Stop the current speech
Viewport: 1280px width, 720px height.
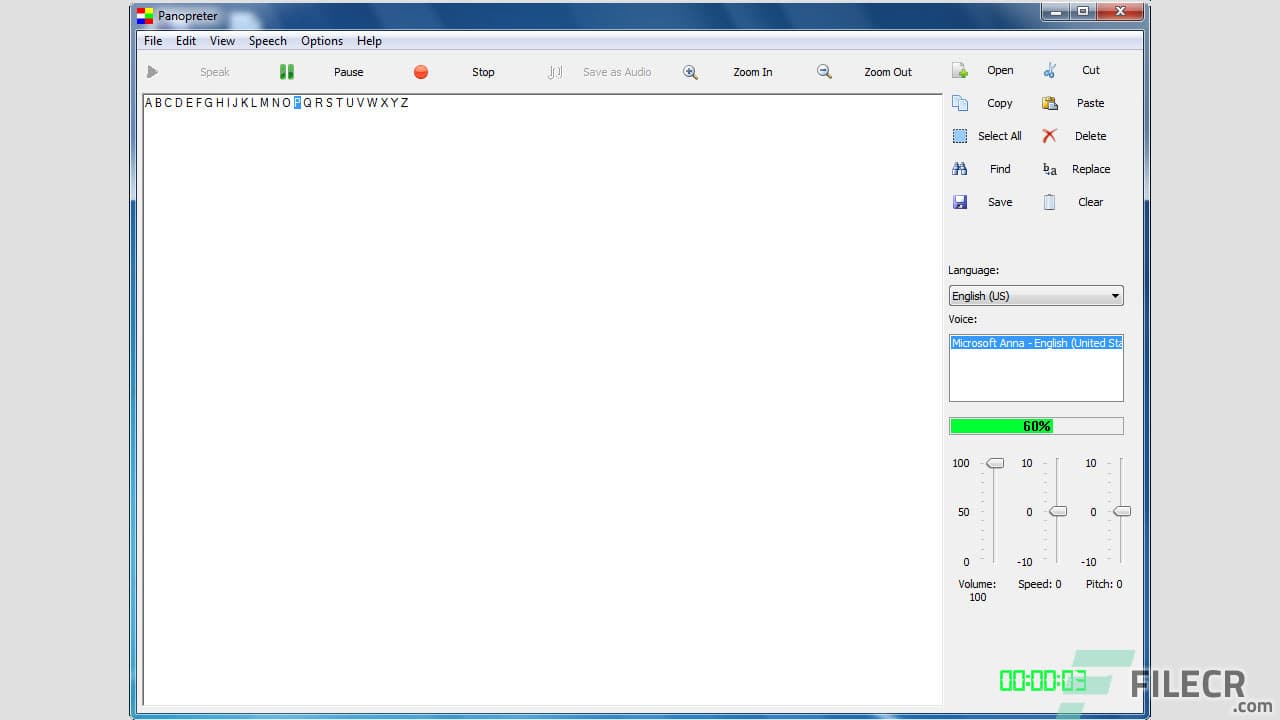pyautogui.click(x=421, y=71)
